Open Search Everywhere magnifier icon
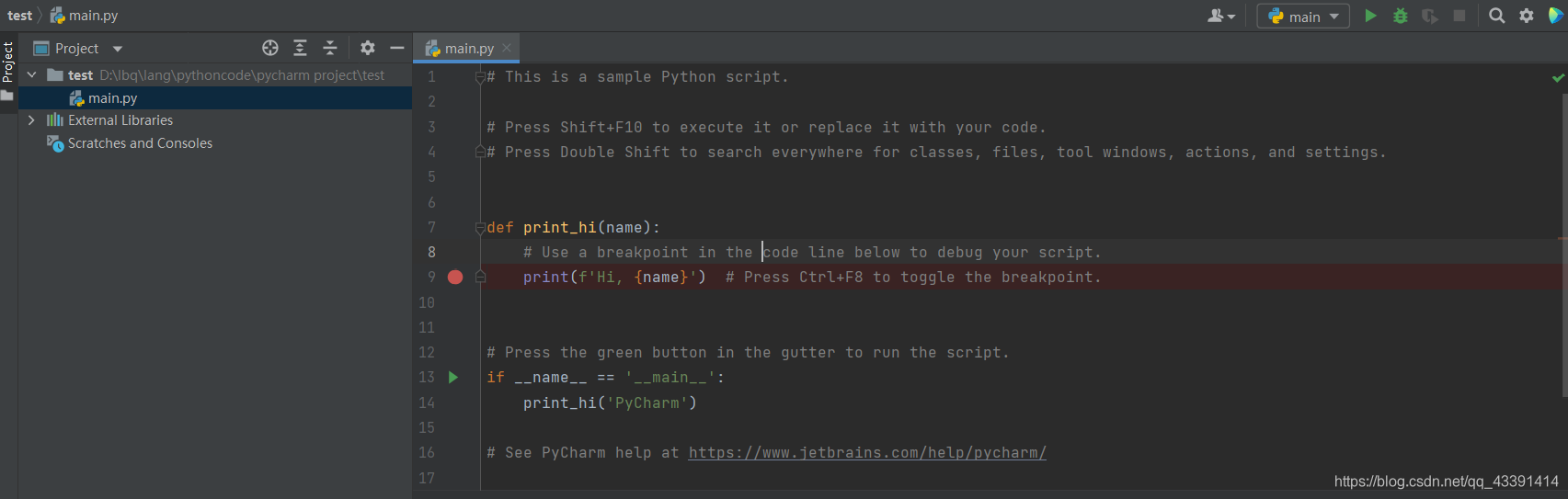The width and height of the screenshot is (1568, 499). (x=1497, y=16)
